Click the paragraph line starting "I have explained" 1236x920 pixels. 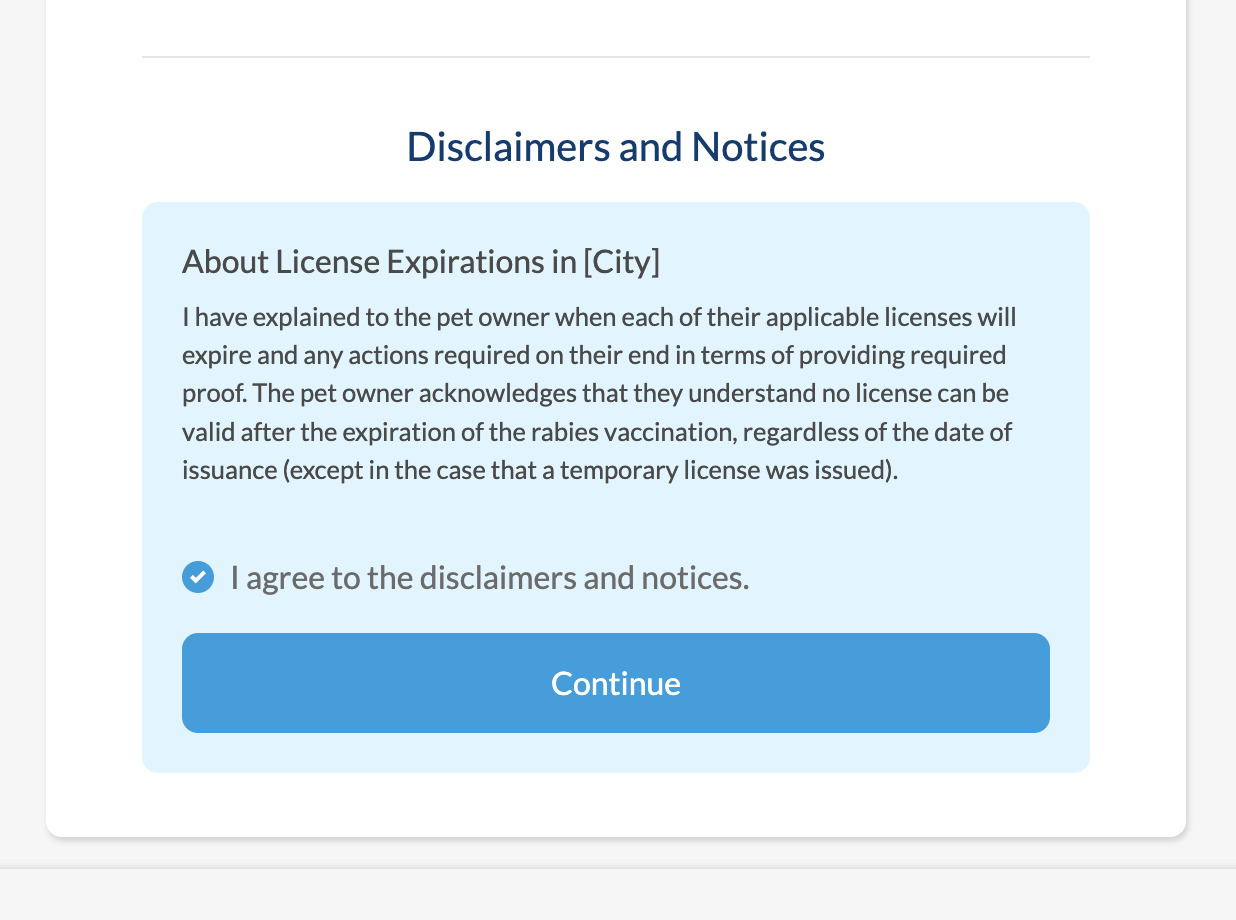pyautogui.click(x=599, y=318)
